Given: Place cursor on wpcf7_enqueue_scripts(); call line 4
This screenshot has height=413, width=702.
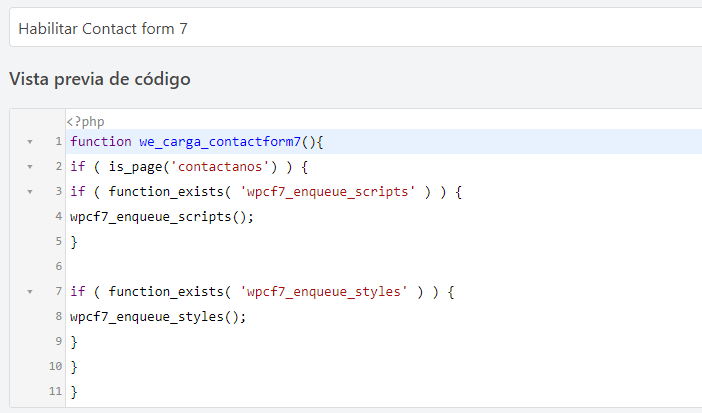Looking at the screenshot, I should point(162,217).
